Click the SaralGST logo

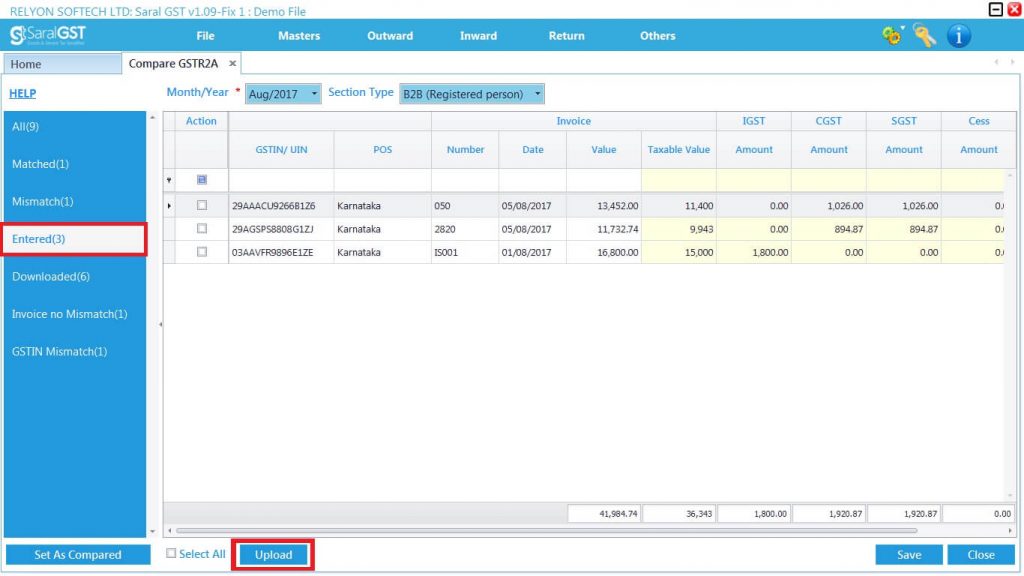click(47, 35)
